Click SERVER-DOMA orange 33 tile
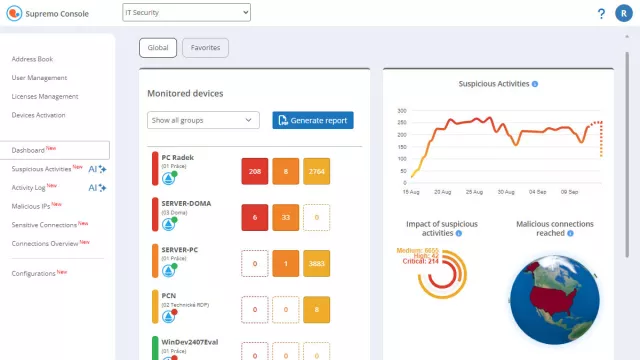Screen dimensions: 640x360 pos(286,218)
